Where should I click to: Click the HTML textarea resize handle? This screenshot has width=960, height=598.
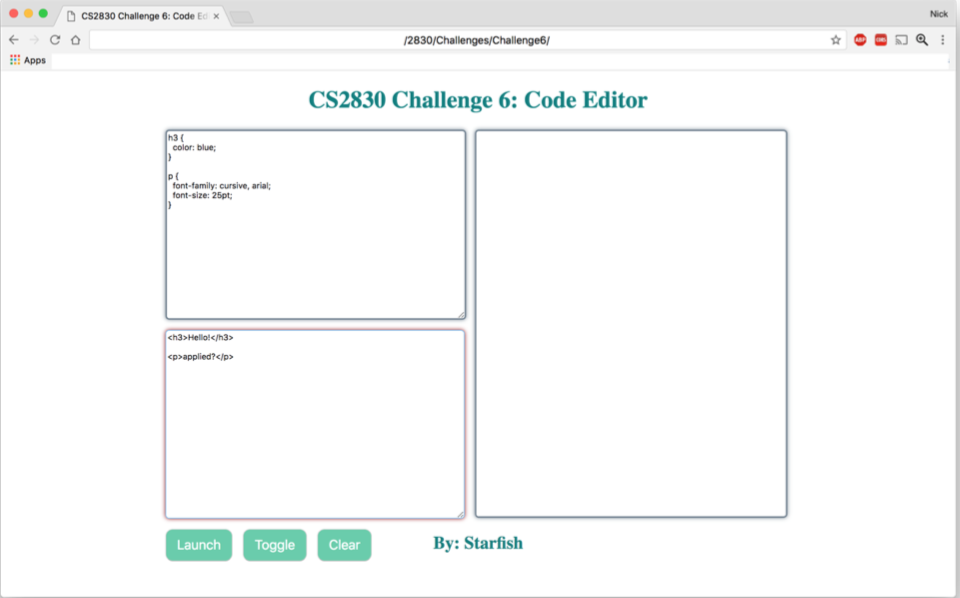point(461,515)
